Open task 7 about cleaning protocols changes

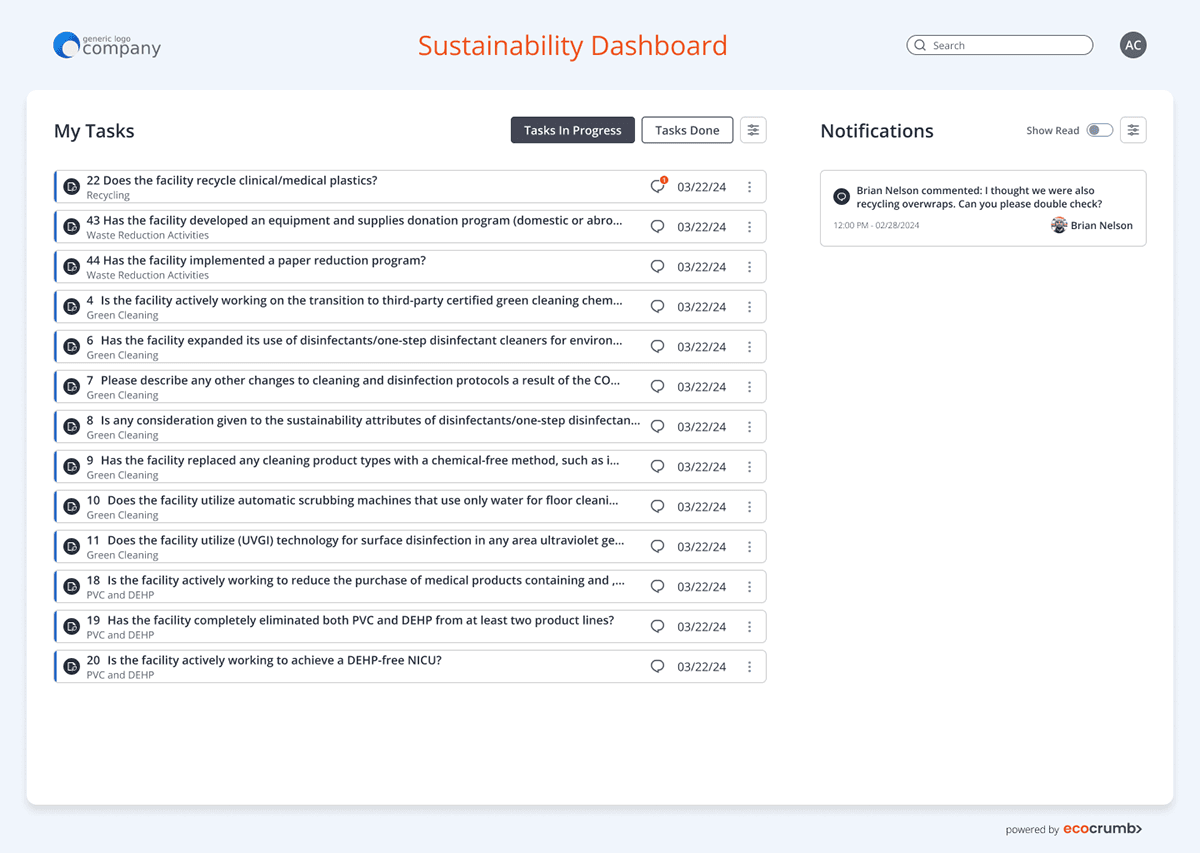[x=360, y=381]
